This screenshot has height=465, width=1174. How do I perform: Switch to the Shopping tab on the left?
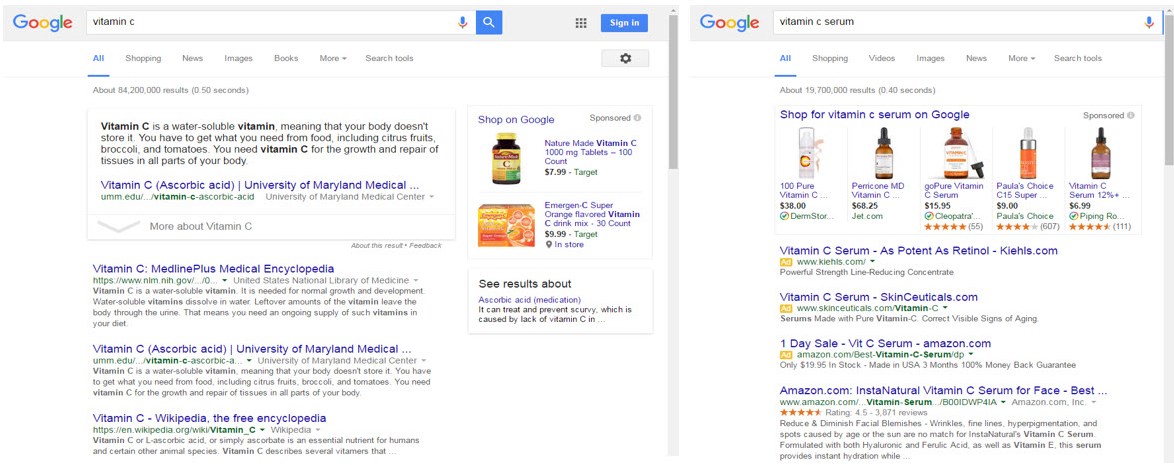143,58
